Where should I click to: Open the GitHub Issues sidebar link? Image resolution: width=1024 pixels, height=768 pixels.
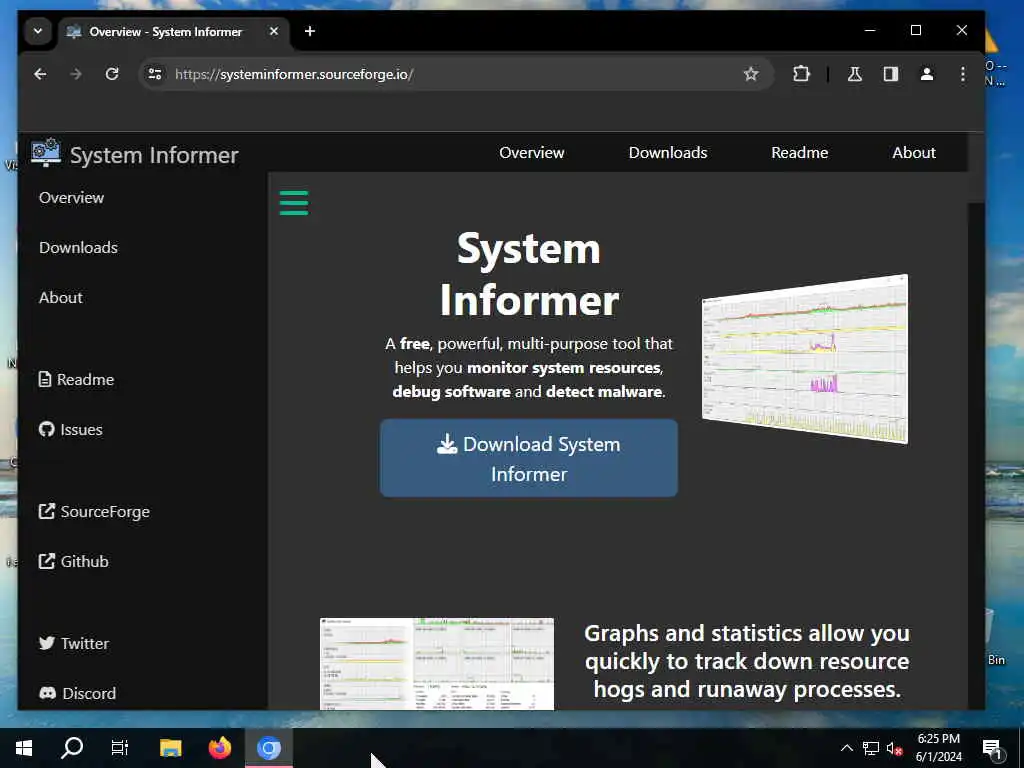click(x=71, y=430)
